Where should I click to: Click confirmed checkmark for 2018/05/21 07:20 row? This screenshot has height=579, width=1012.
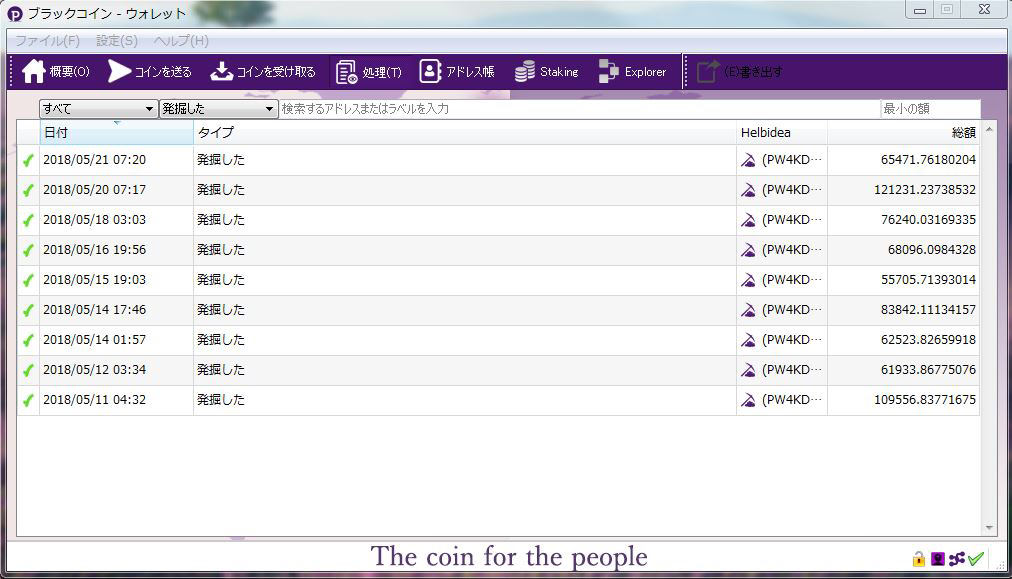[28, 160]
